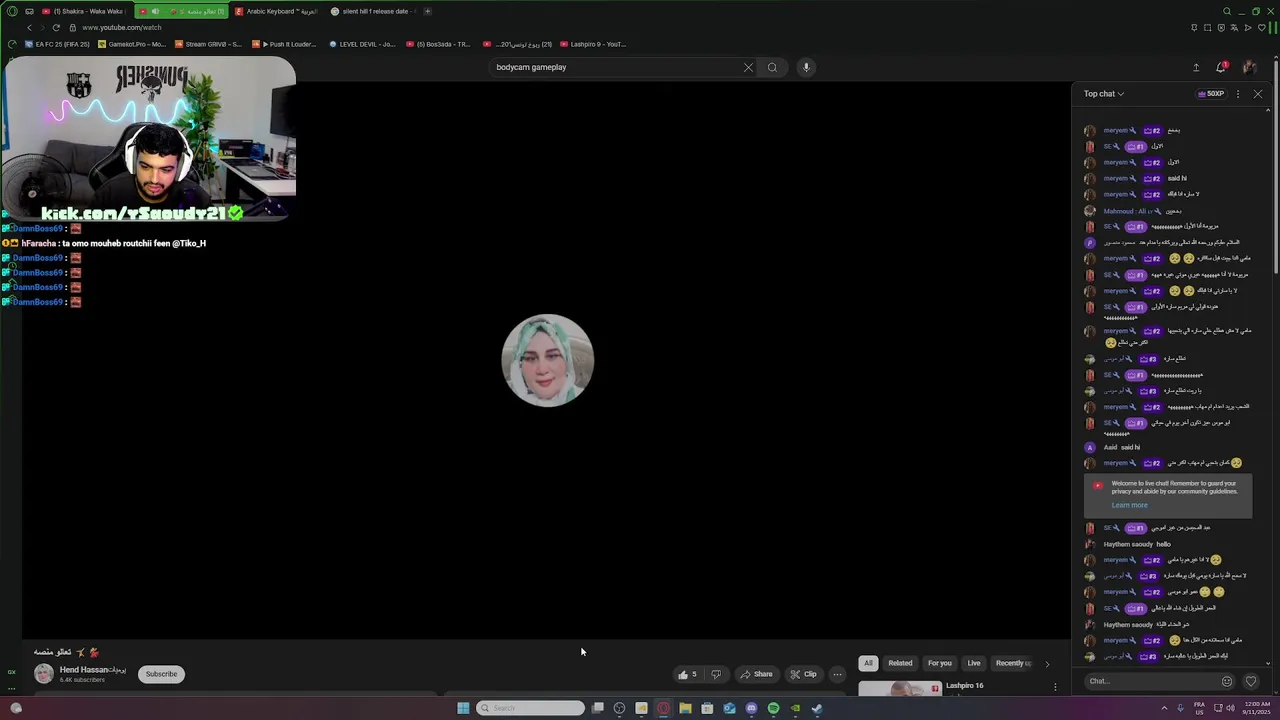This screenshot has height=720, width=1280.
Task: Switch to Arabic Keyboard browser tab
Action: click(x=277, y=11)
